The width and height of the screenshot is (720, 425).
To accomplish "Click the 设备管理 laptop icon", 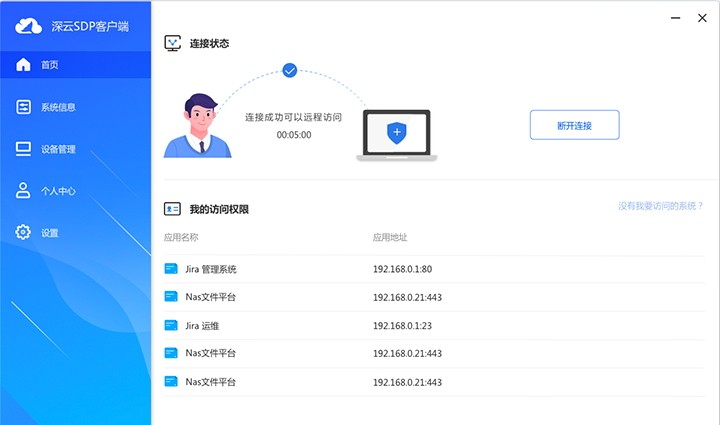I will coord(23,149).
